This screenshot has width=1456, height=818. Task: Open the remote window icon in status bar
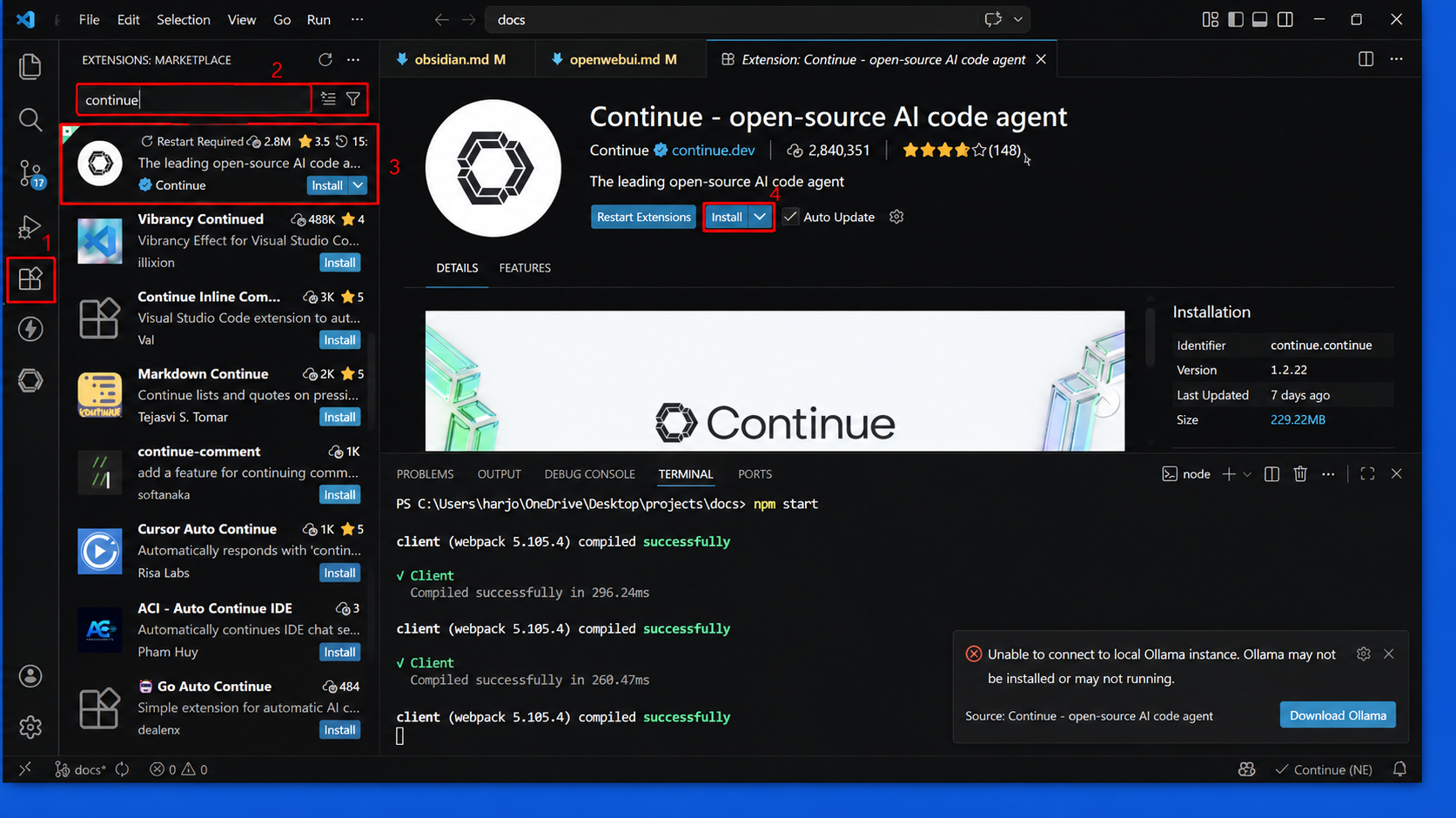pos(25,769)
